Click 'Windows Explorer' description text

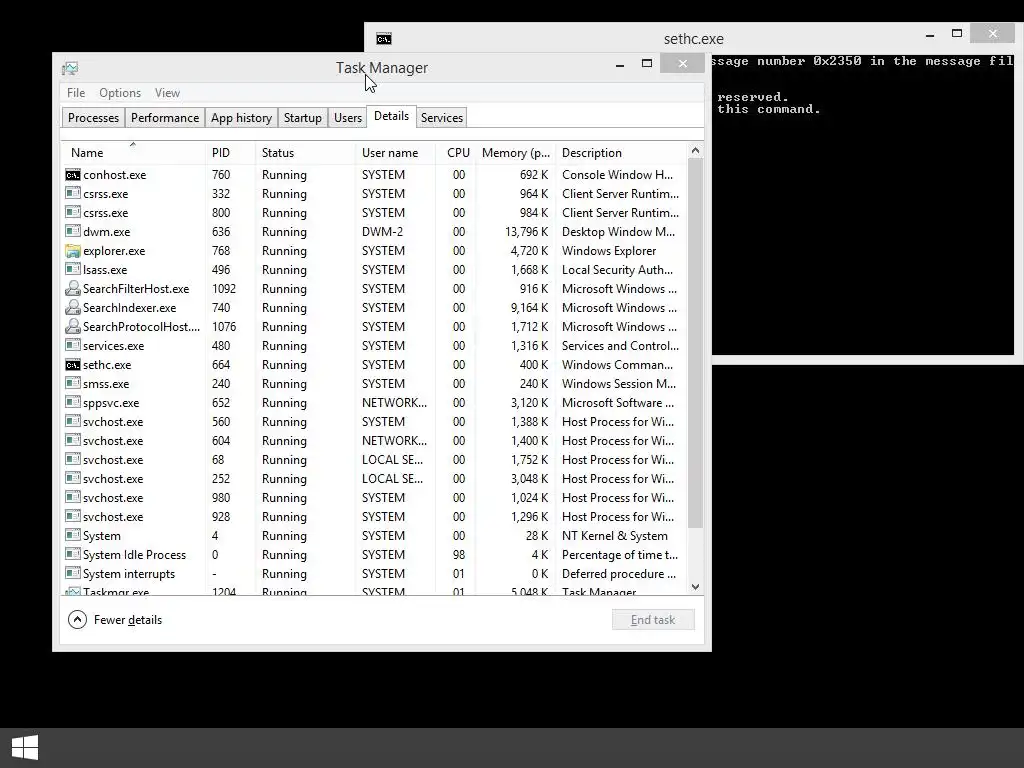click(x=609, y=251)
